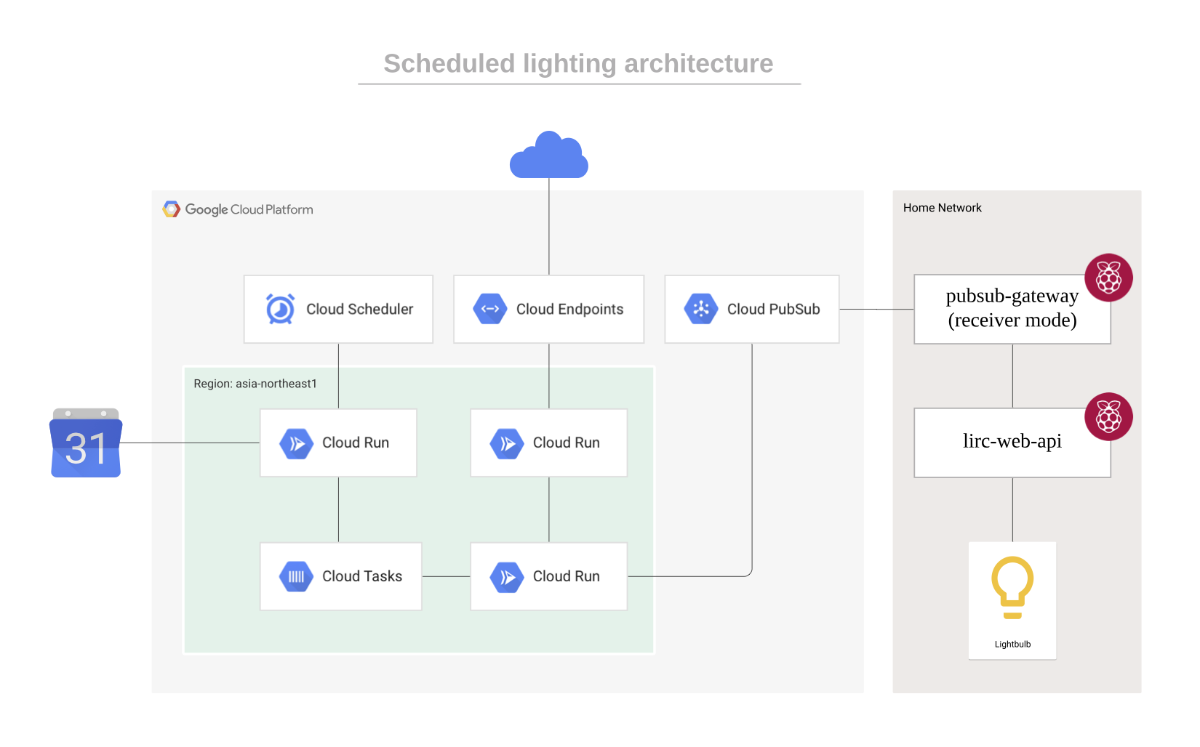1200x747 pixels.
Task: Click the 'Cloud Tasks' label text
Action: (x=362, y=576)
